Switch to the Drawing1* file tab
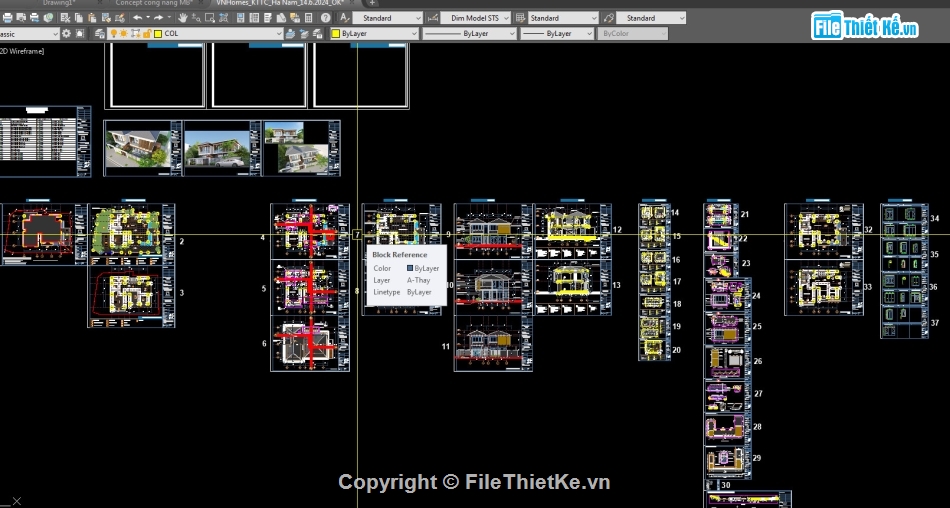The image size is (950, 508). pyautogui.click(x=59, y=2)
